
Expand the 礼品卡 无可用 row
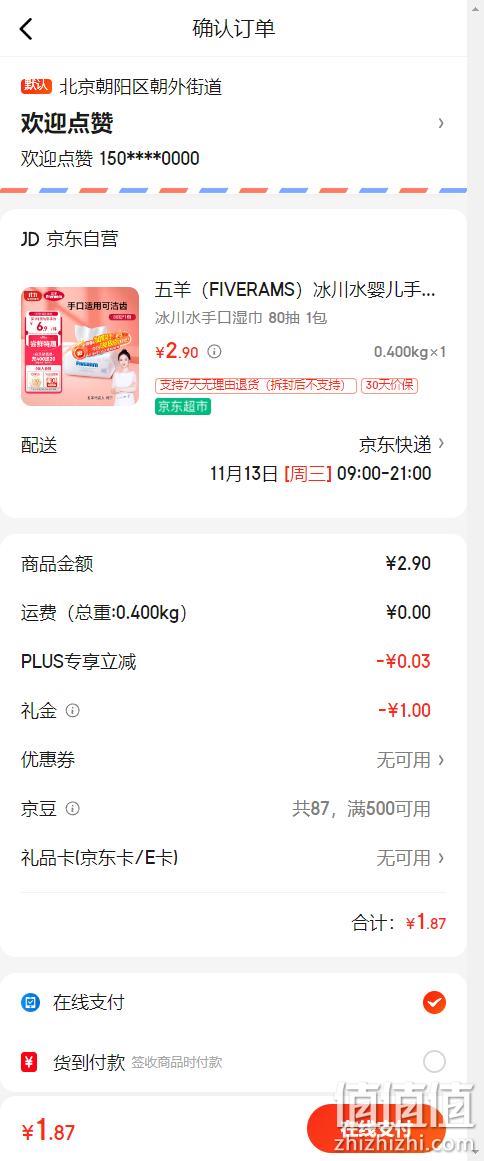coord(411,858)
